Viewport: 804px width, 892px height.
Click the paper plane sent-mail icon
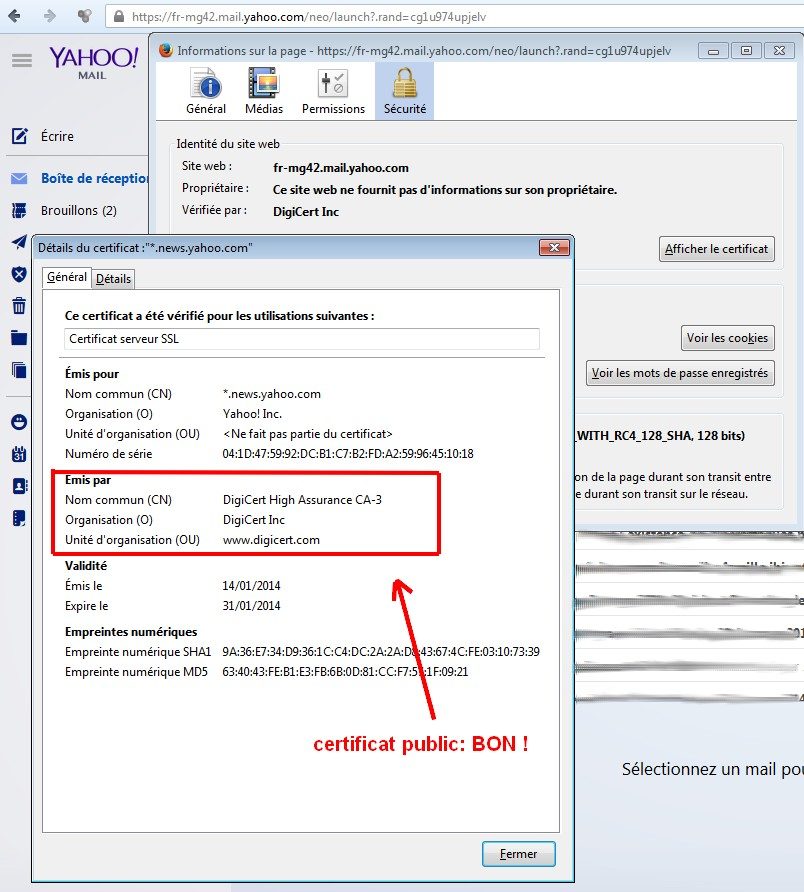coord(19,242)
